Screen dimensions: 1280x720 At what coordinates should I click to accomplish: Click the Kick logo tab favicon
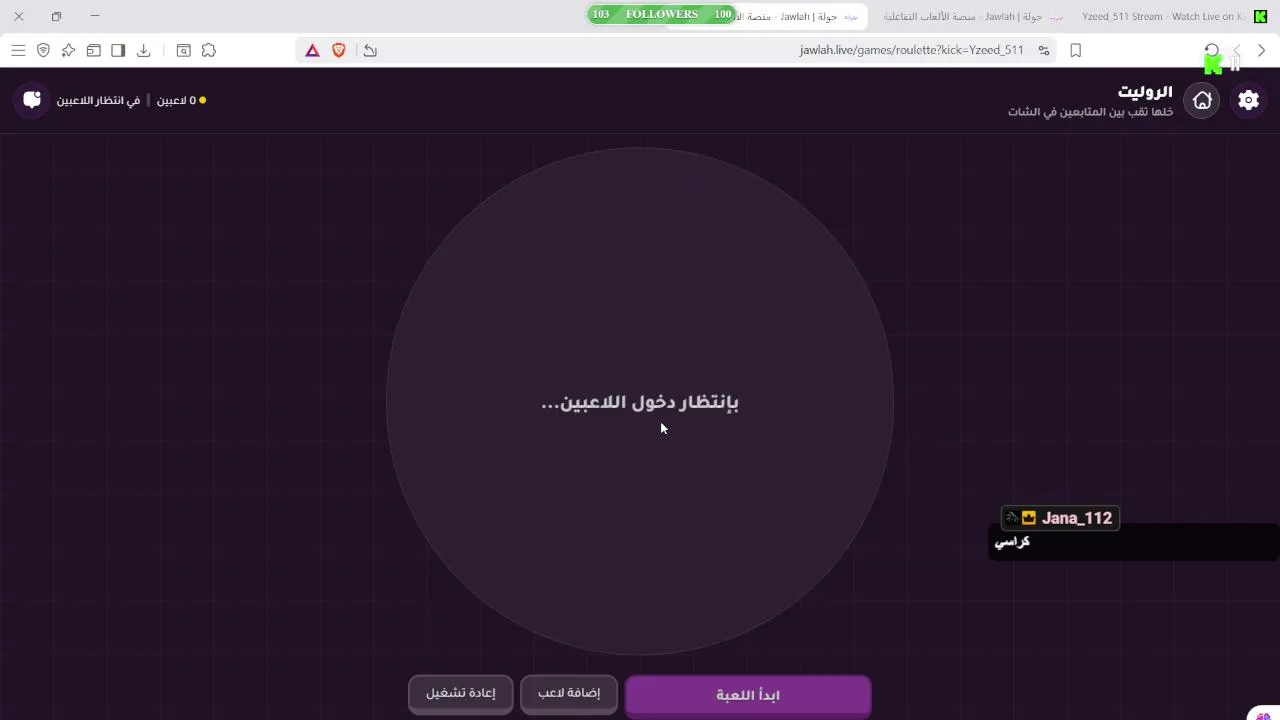1260,16
